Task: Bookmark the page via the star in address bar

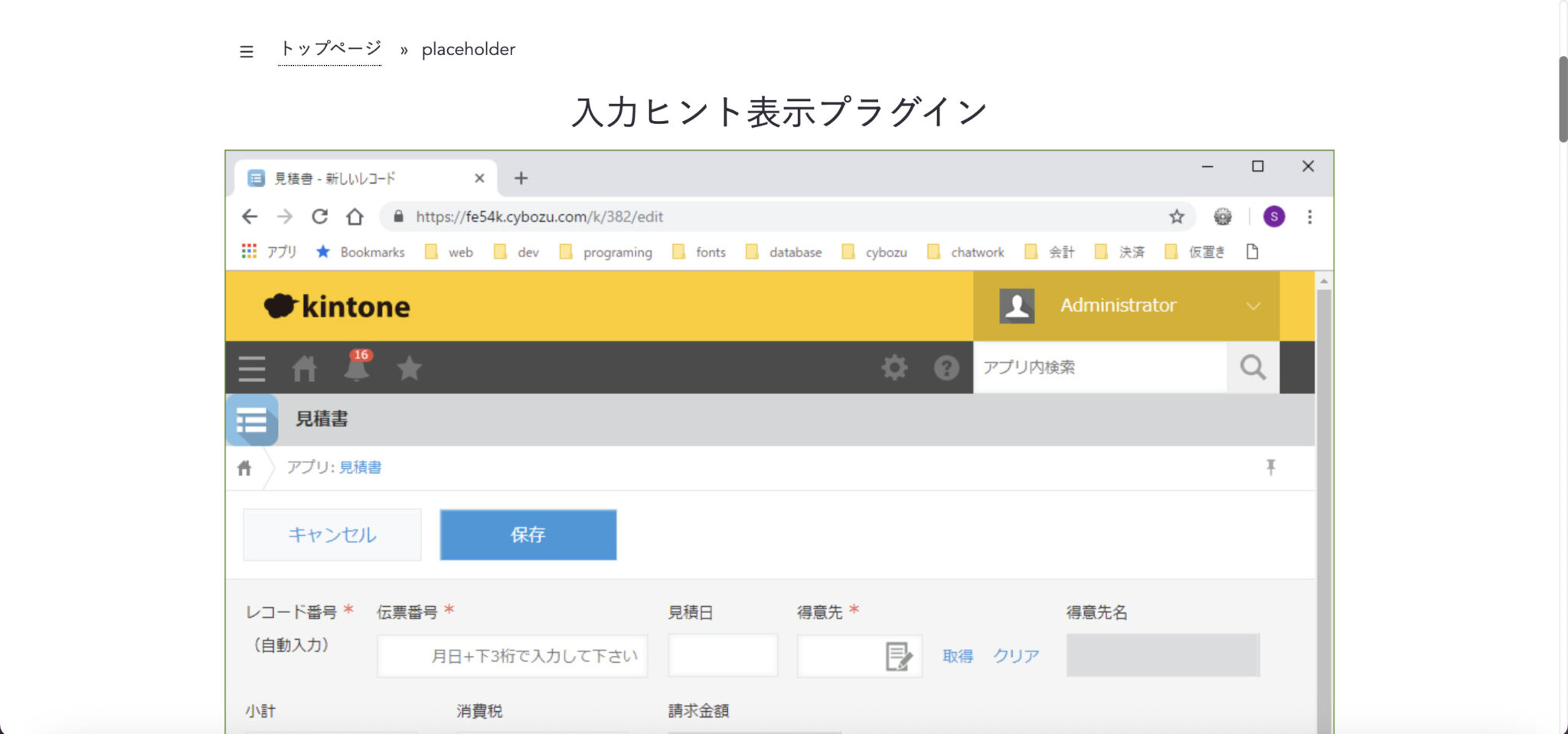Action: (x=1176, y=217)
